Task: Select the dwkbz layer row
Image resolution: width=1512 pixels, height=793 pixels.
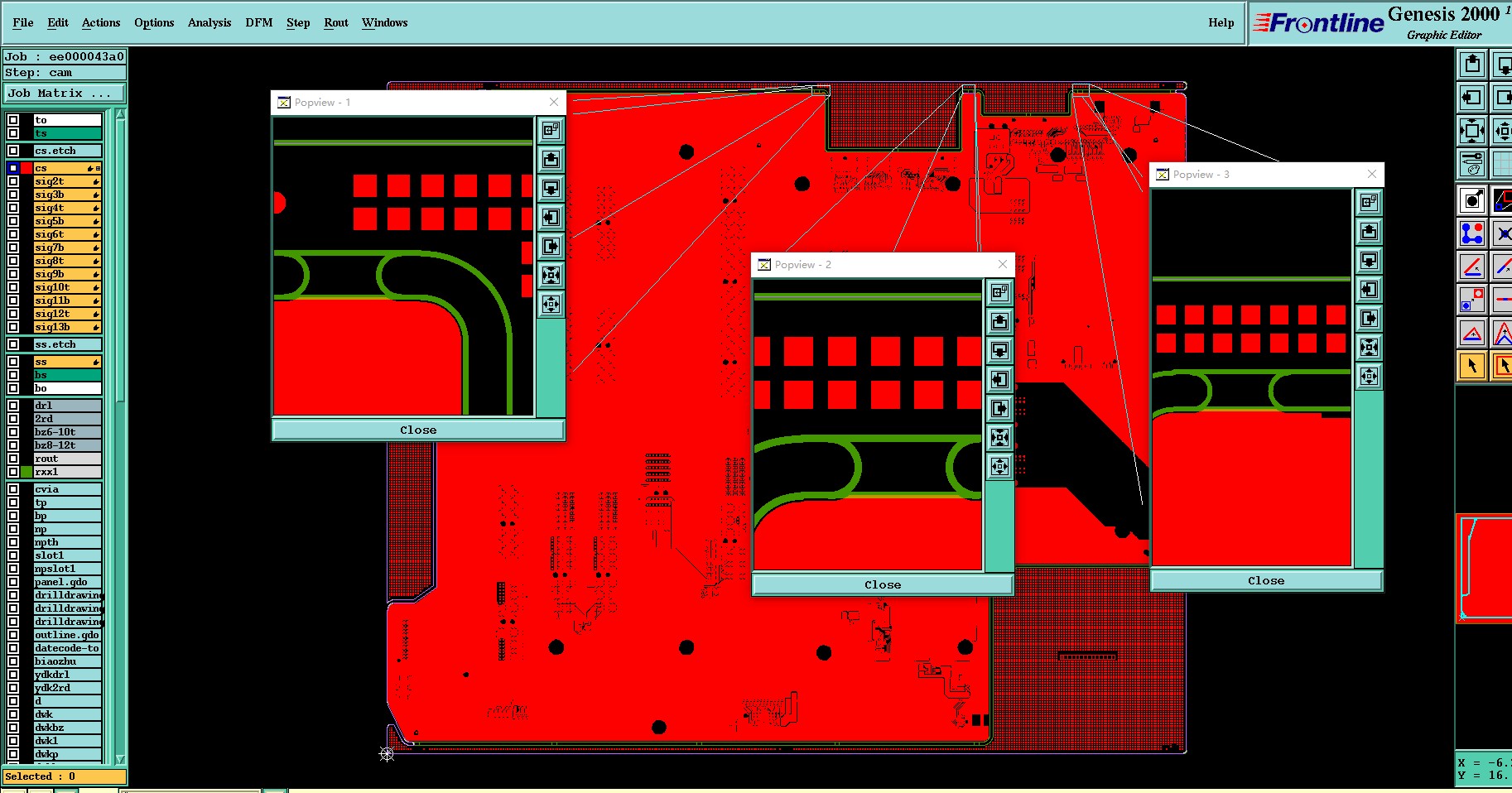Action: click(67, 728)
